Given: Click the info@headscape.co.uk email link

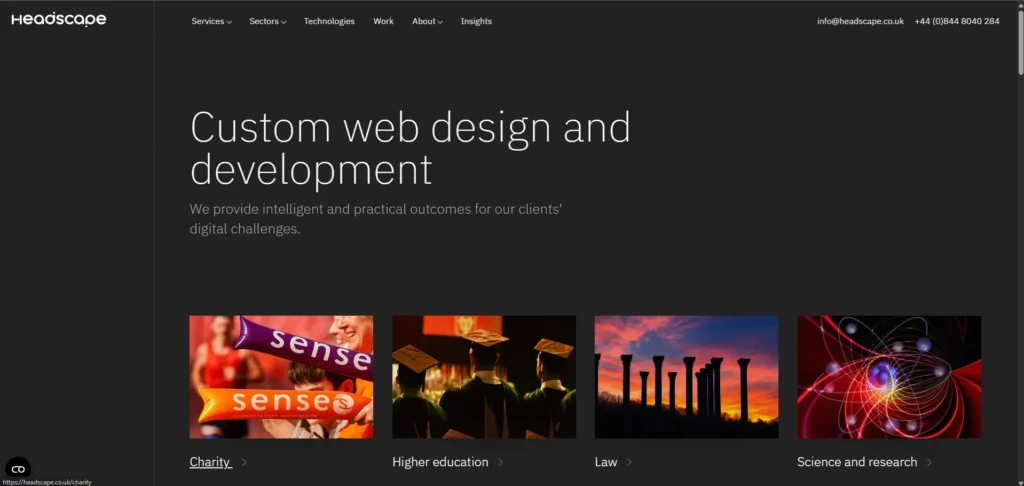Looking at the screenshot, I should click(860, 21).
